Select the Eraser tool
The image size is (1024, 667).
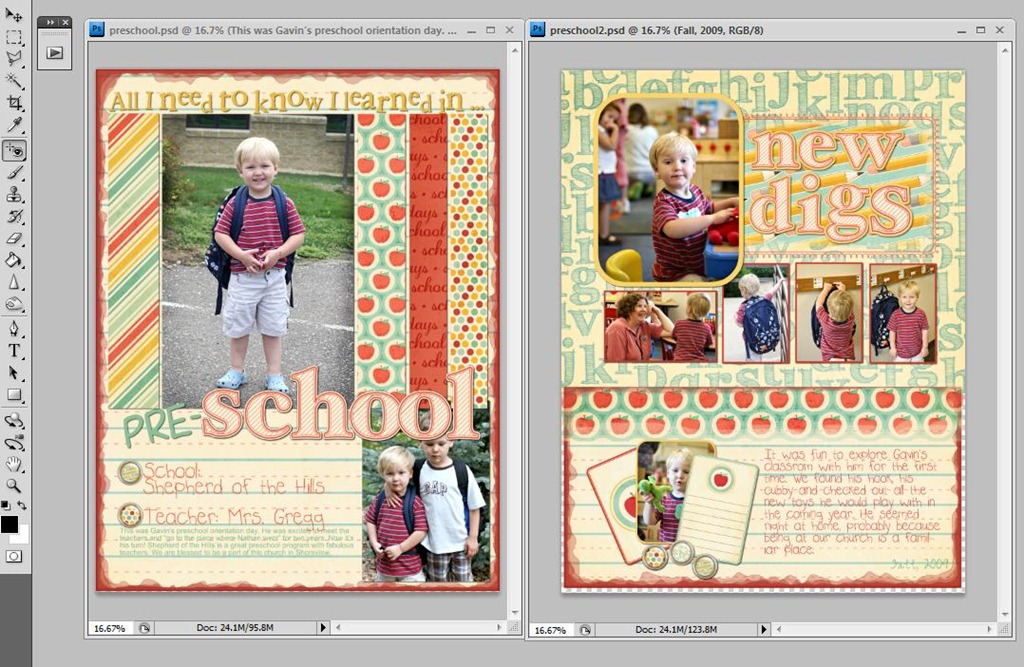14,239
